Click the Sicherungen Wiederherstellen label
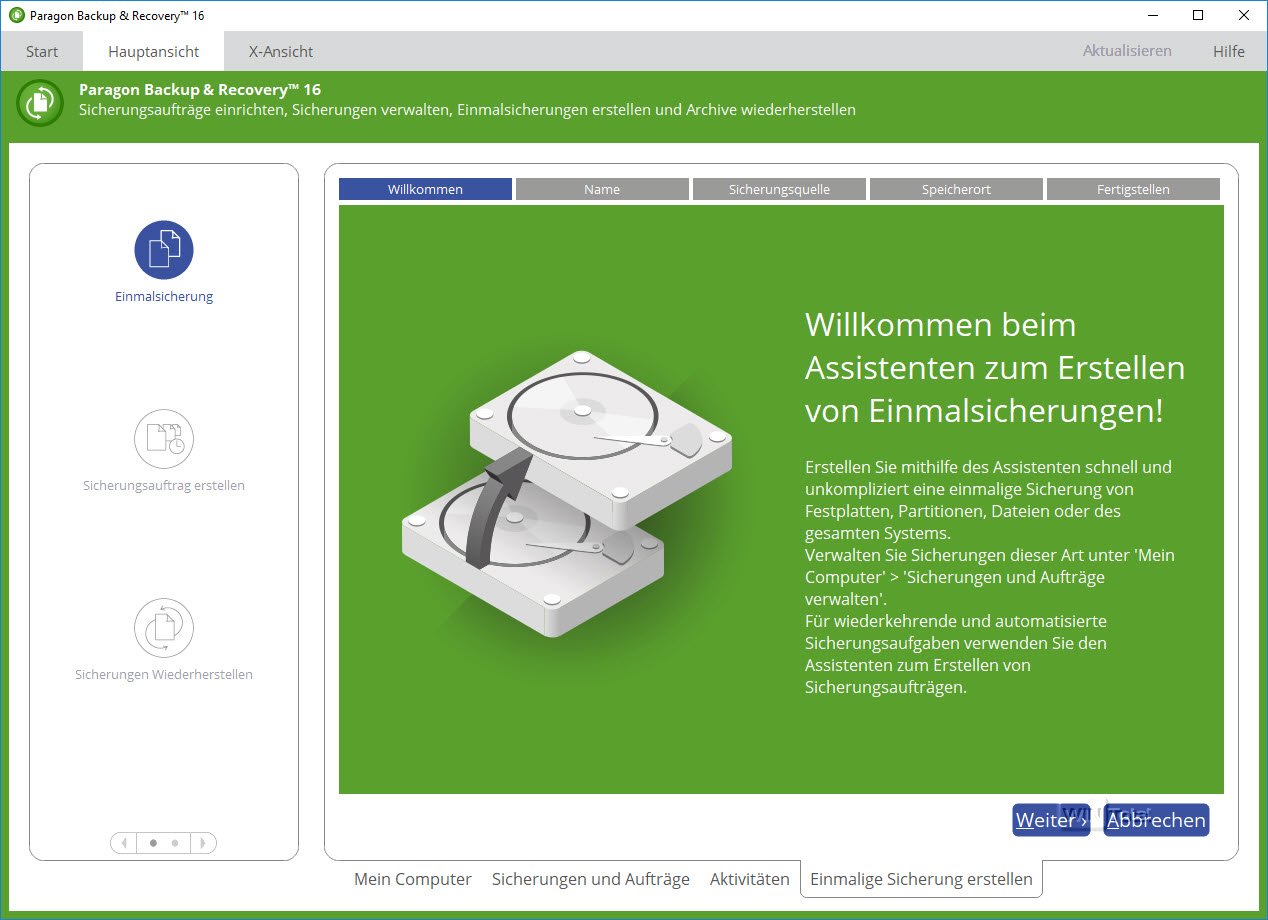This screenshot has height=920, width=1268. [x=164, y=675]
